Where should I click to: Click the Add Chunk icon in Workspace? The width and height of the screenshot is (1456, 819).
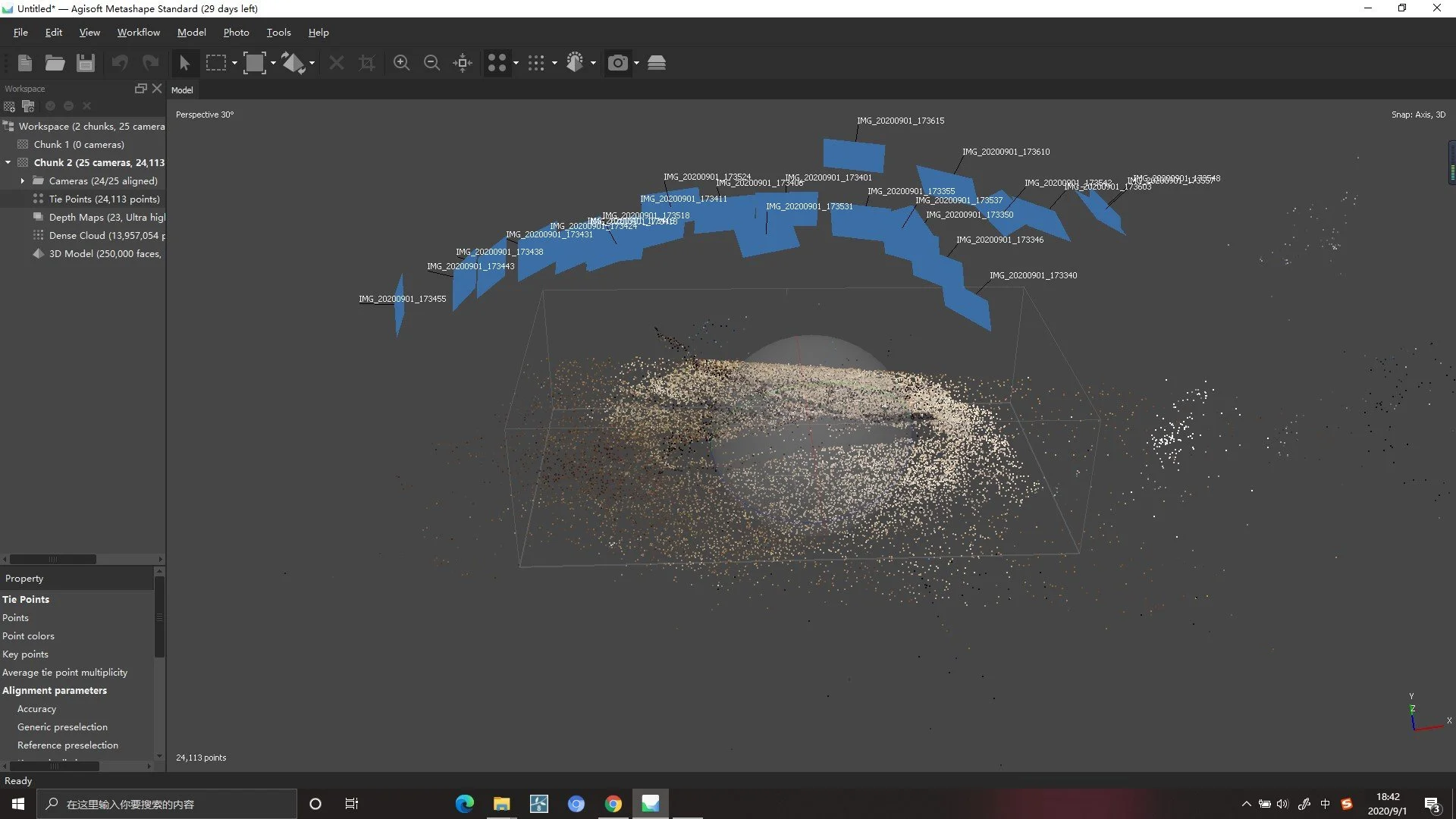click(x=10, y=106)
